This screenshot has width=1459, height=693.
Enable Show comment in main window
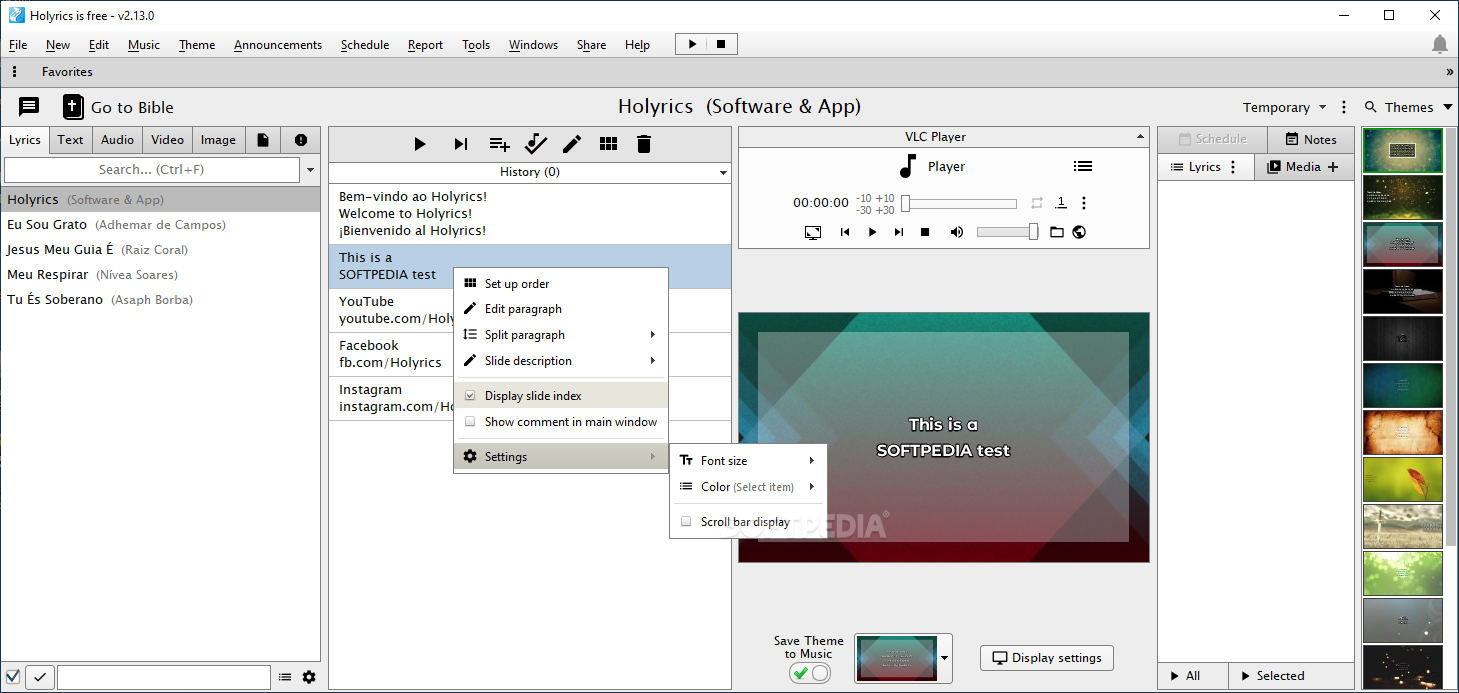pyautogui.click(x=470, y=421)
